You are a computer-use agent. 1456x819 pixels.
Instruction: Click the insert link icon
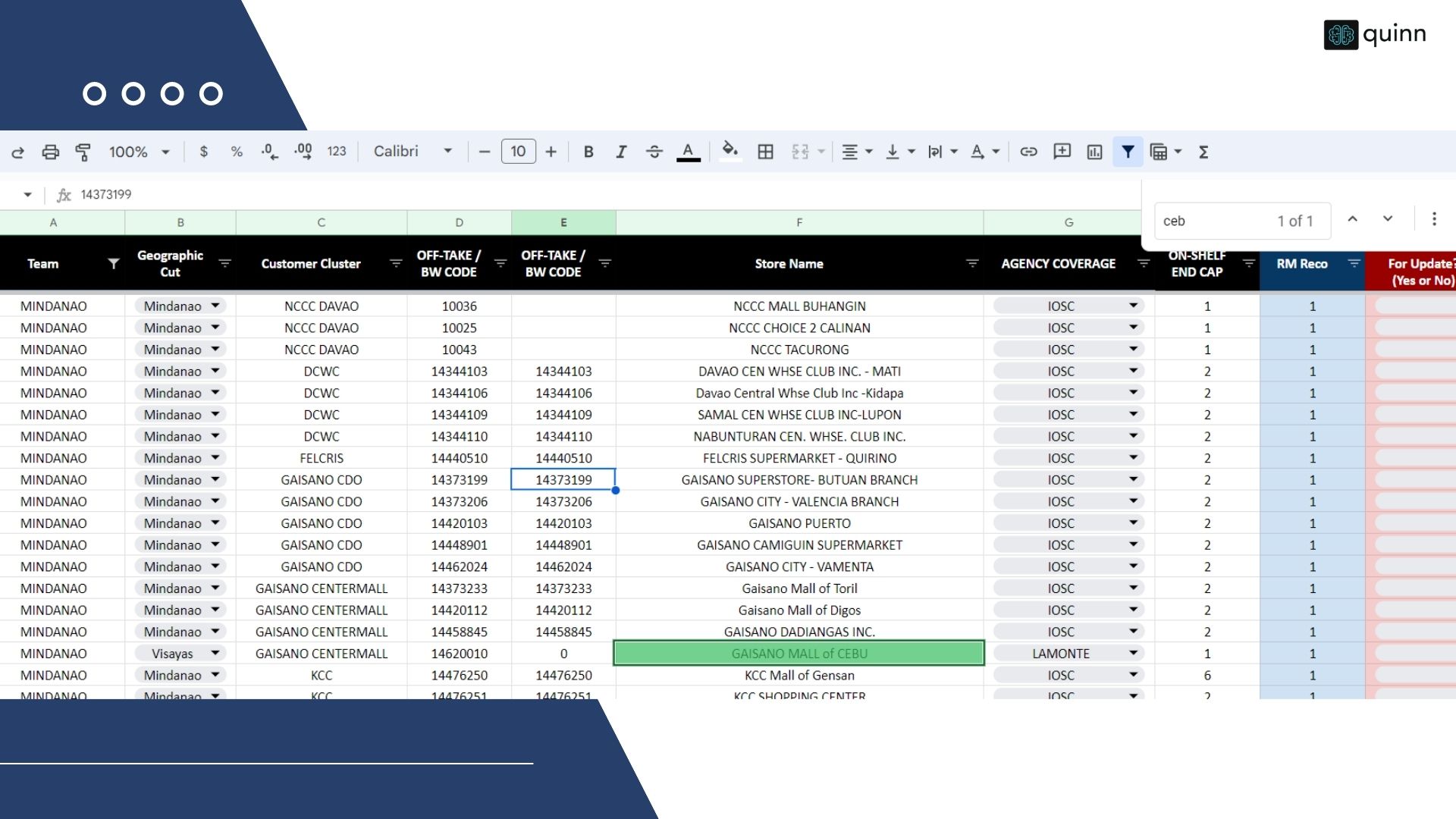[1028, 152]
